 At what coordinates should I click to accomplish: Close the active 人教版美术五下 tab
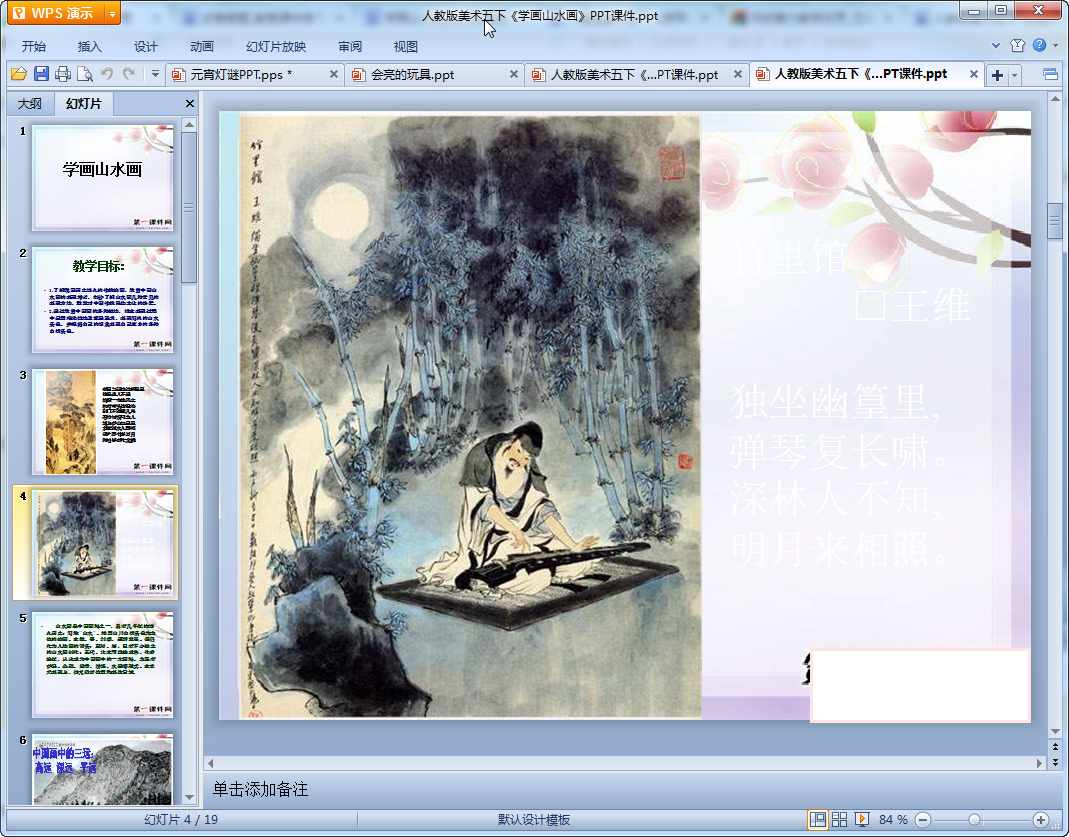[x=974, y=74]
